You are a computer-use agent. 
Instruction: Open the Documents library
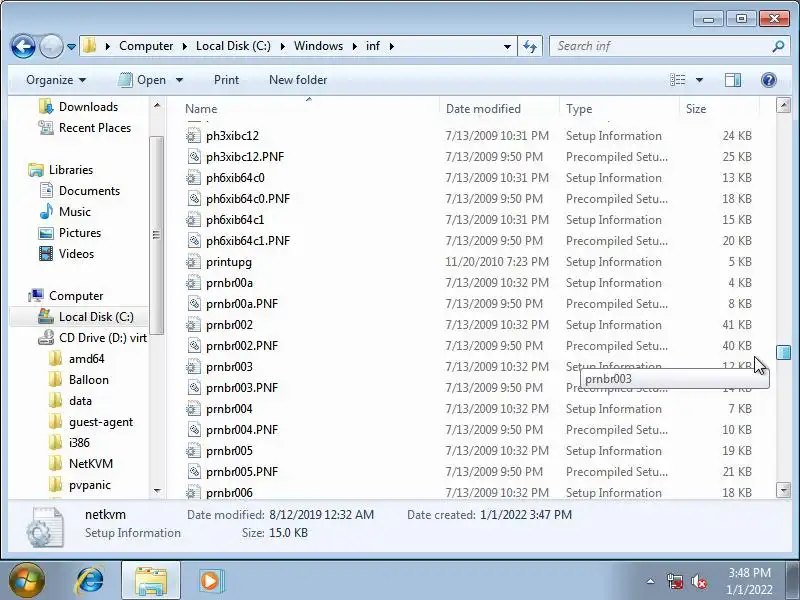pos(89,191)
